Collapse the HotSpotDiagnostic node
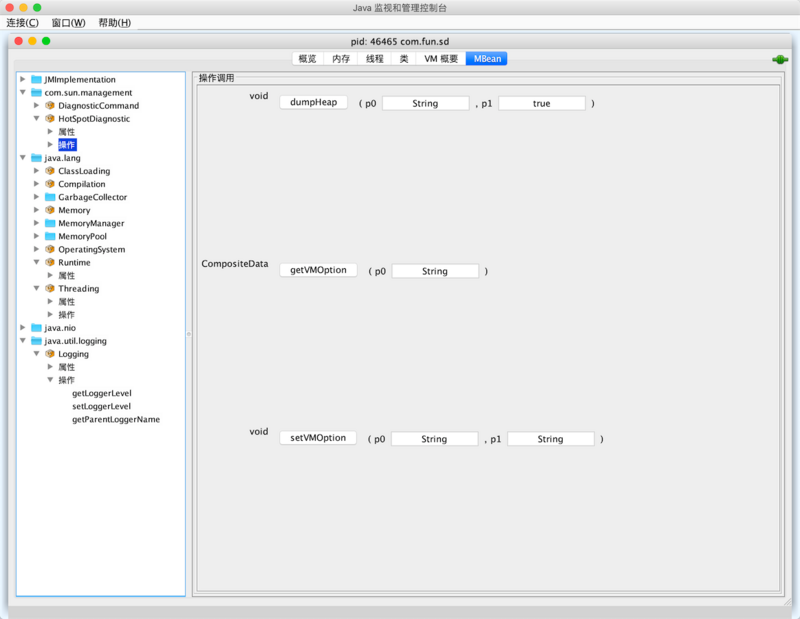 [x=36, y=118]
